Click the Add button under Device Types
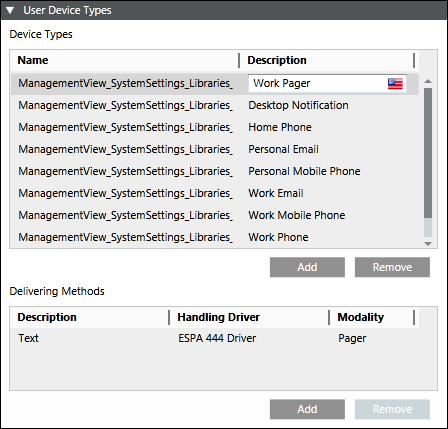This screenshot has width=448, height=429. [307, 267]
